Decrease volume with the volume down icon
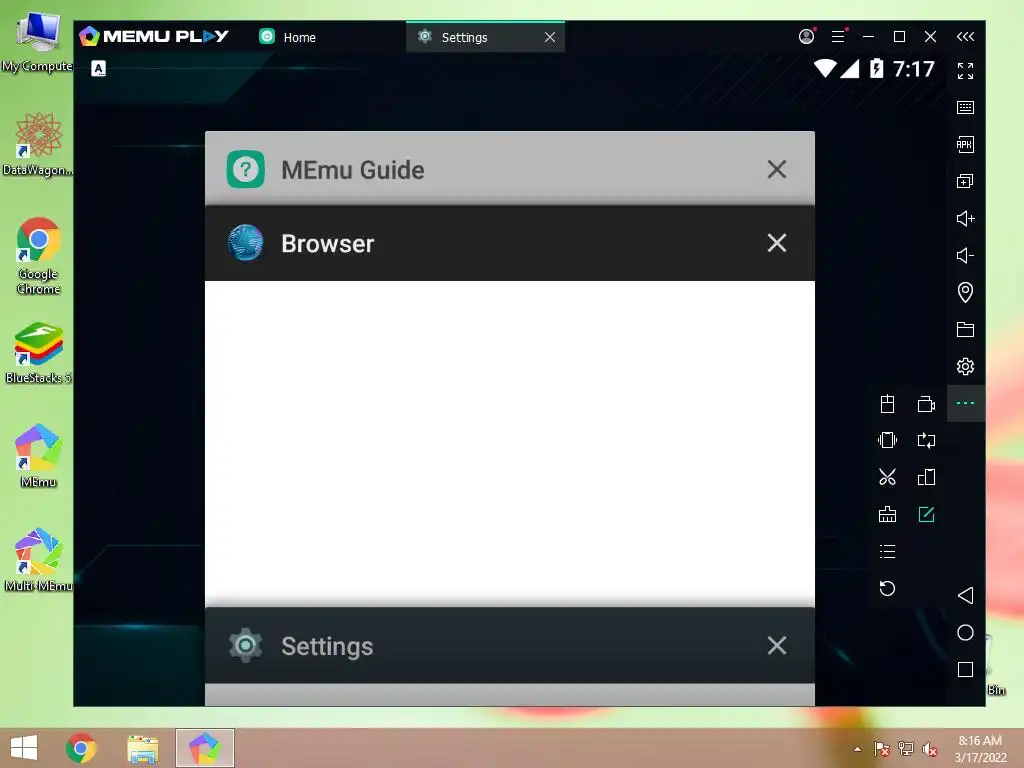The width and height of the screenshot is (1024, 768). tap(965, 255)
